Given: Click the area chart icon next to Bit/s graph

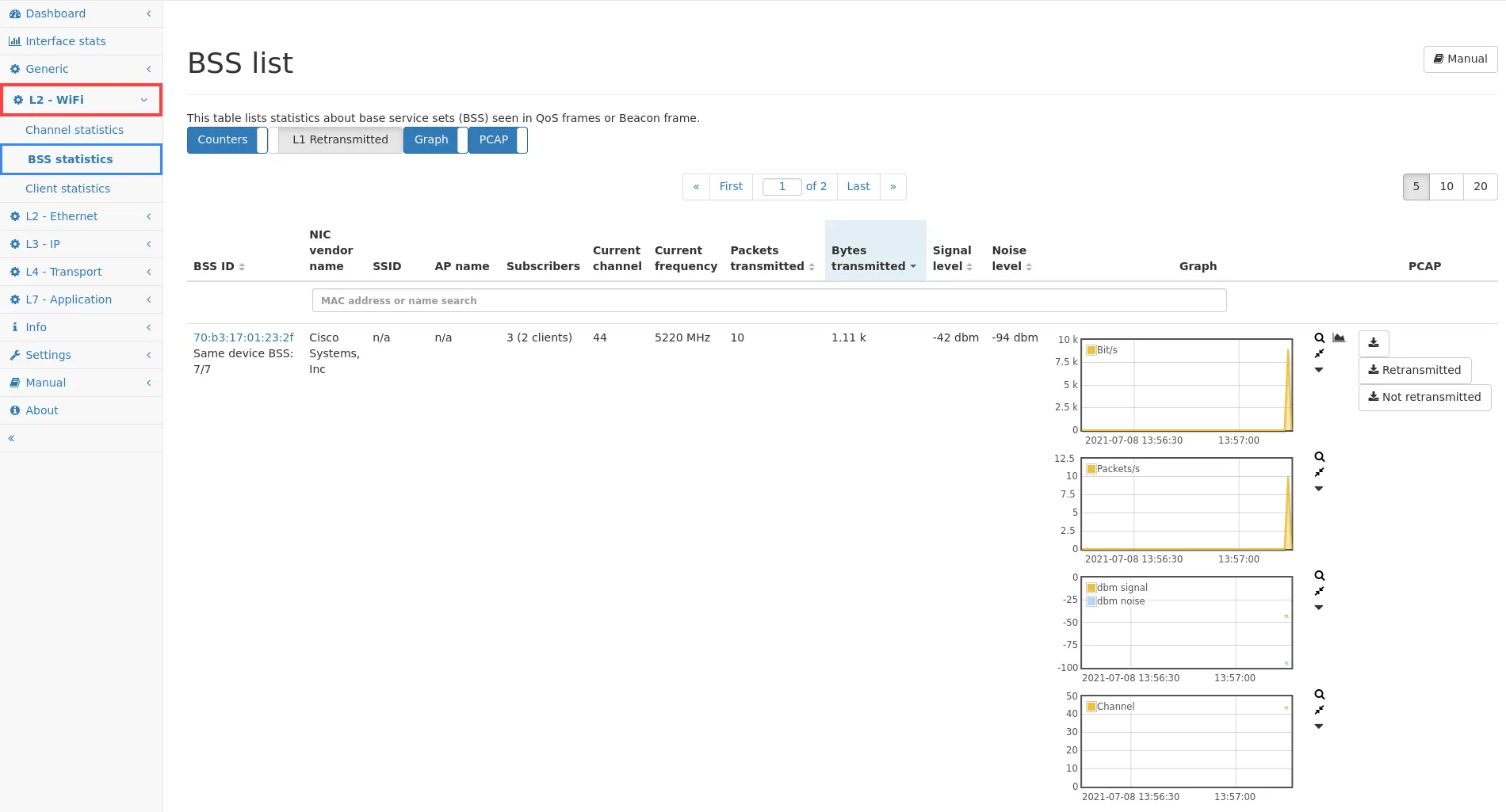Looking at the screenshot, I should point(1339,338).
